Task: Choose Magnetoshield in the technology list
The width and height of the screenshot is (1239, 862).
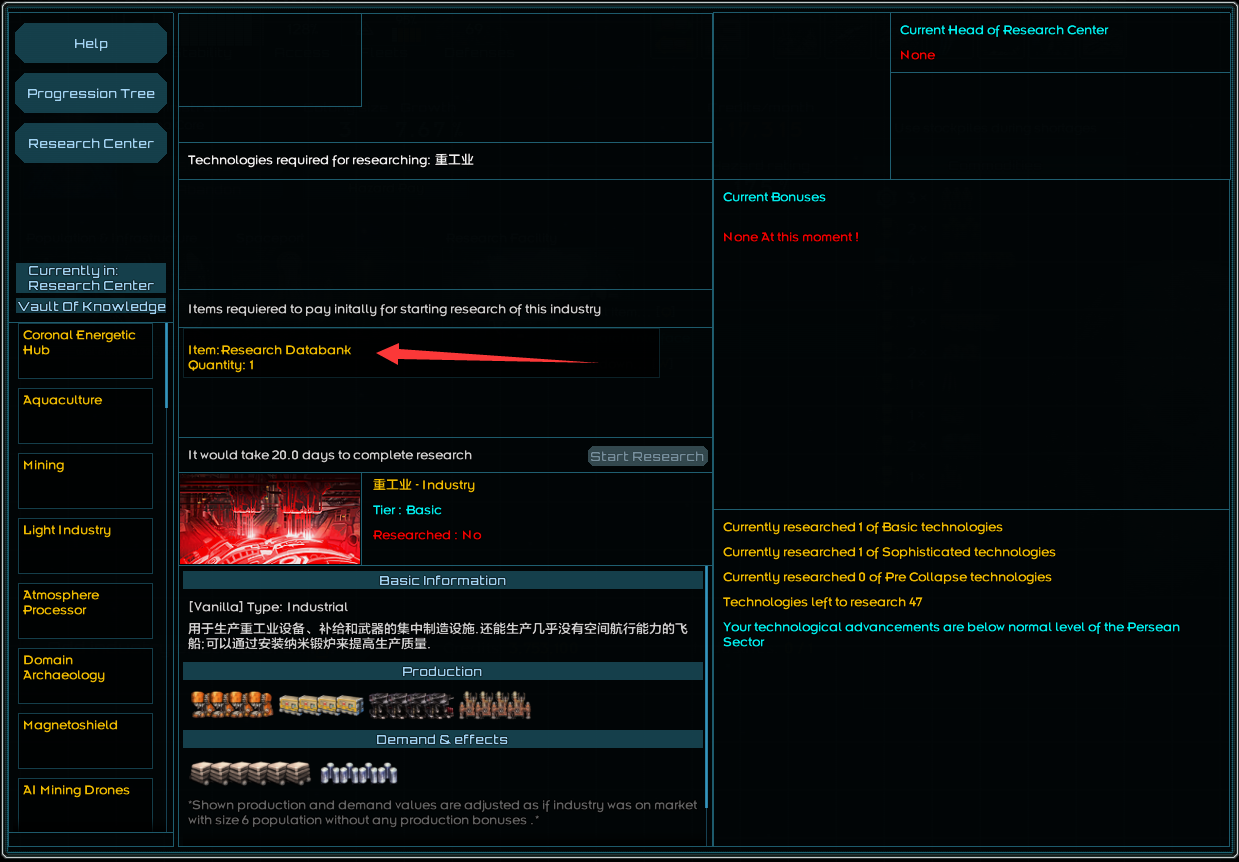Action: coord(86,741)
